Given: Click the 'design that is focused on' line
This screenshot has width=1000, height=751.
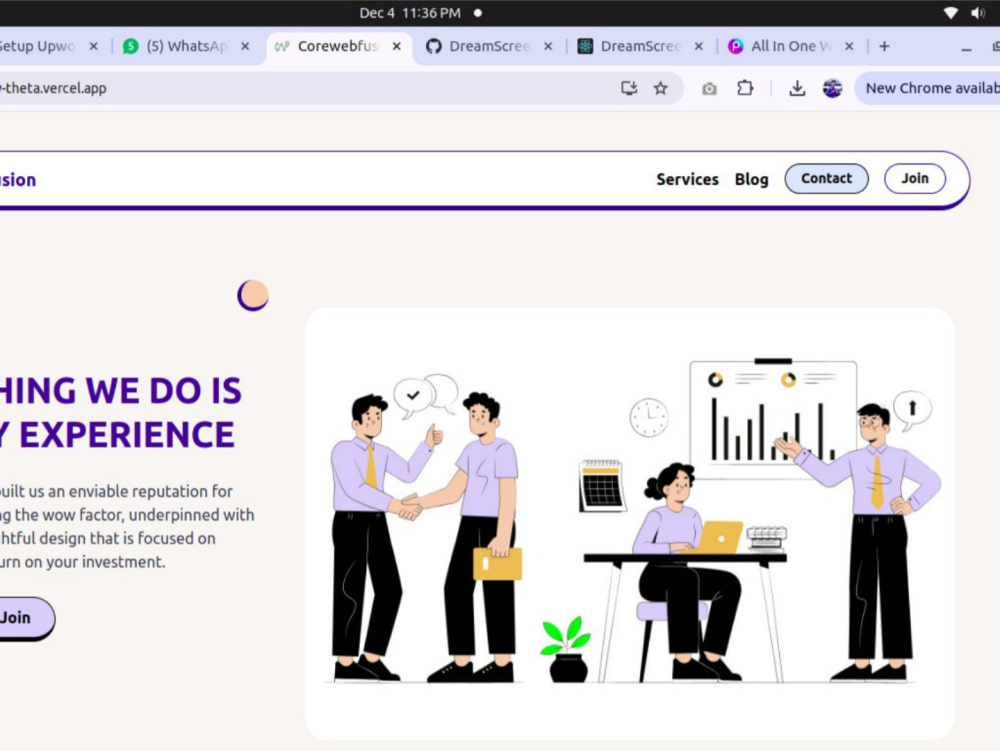Looking at the screenshot, I should click(108, 539).
